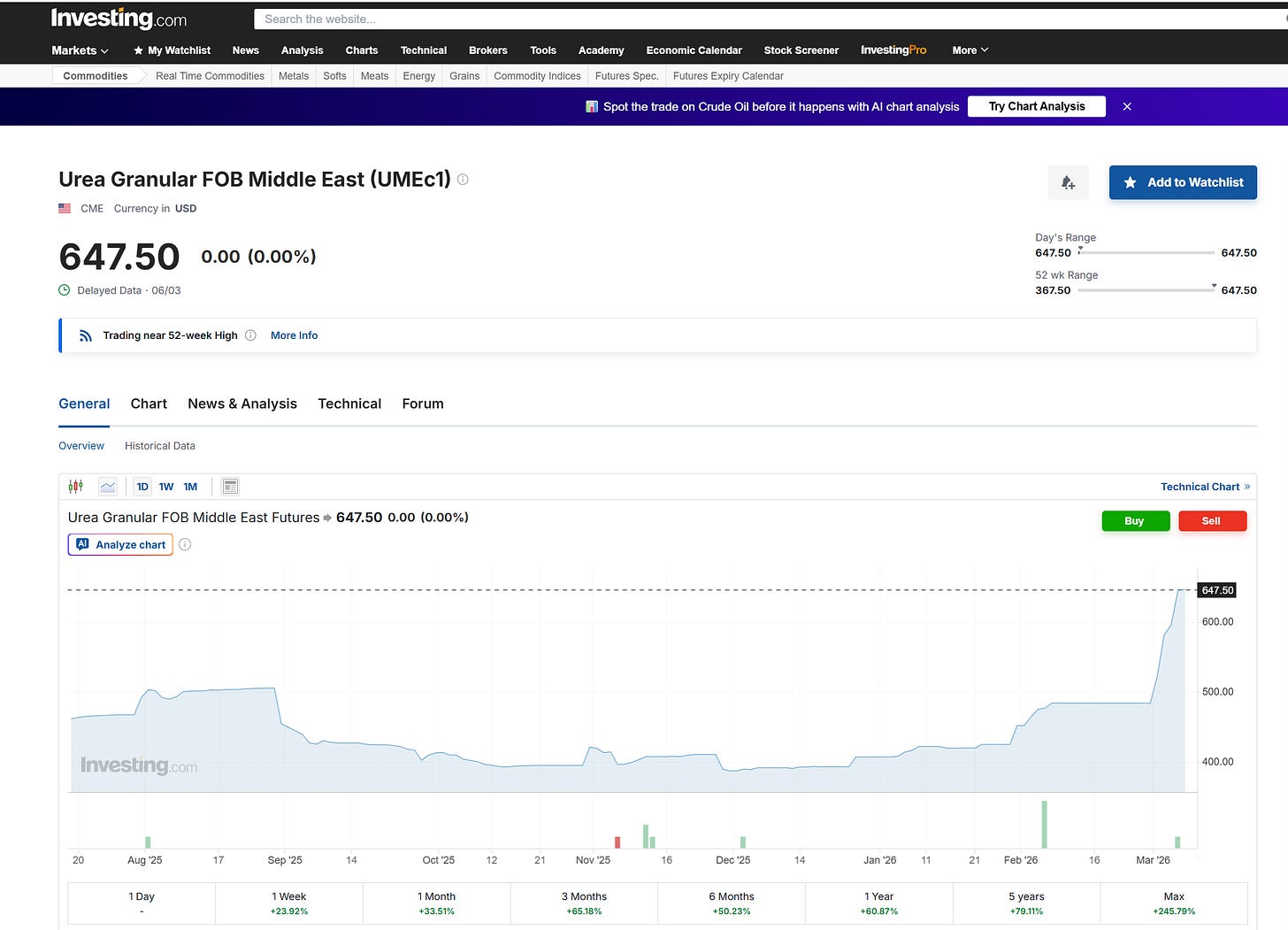
Task: Click the info icon beside Analyze chart
Action: click(x=185, y=544)
